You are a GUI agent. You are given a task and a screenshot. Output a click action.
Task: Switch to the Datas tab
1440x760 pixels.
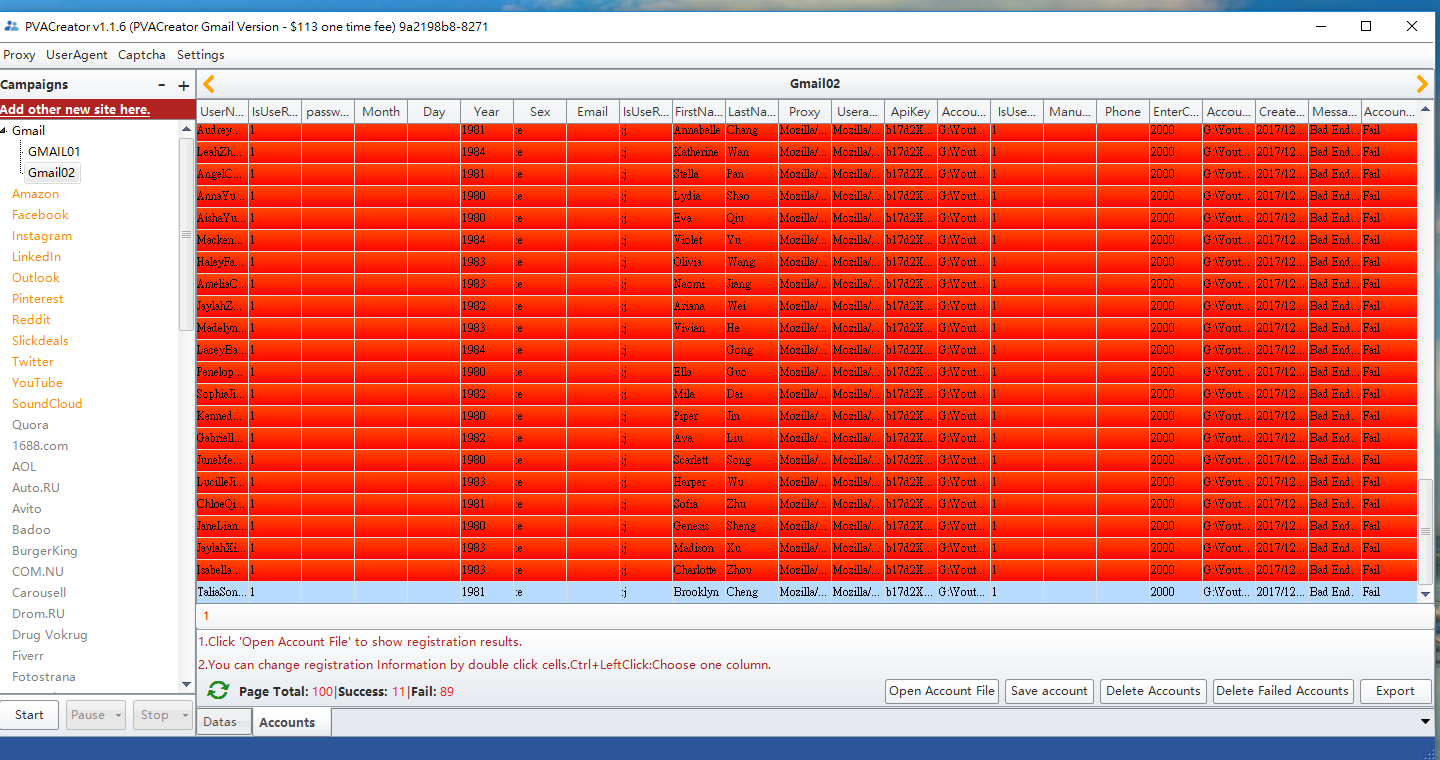(220, 722)
